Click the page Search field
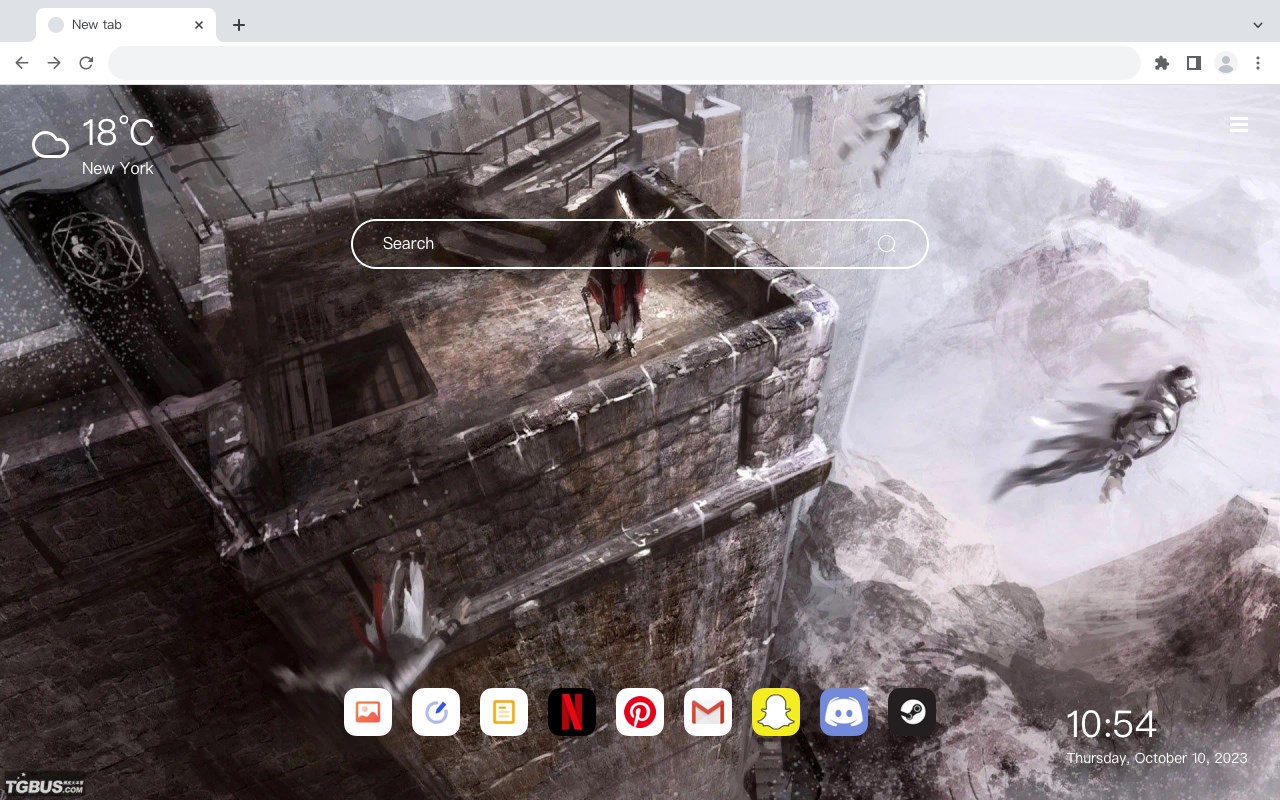This screenshot has width=1280, height=800. tap(640, 244)
